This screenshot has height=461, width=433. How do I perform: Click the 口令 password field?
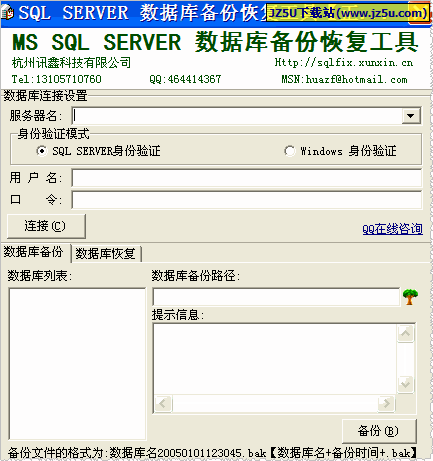coord(247,200)
